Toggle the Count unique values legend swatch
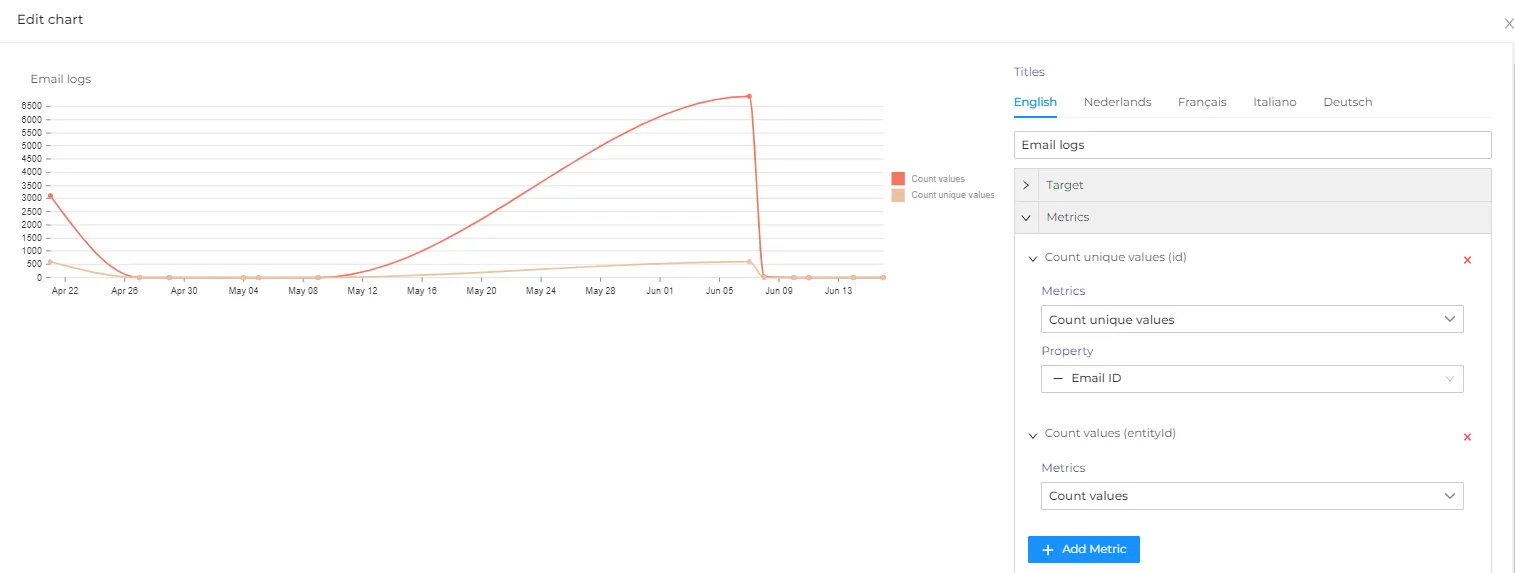The image size is (1515, 573). click(898, 195)
